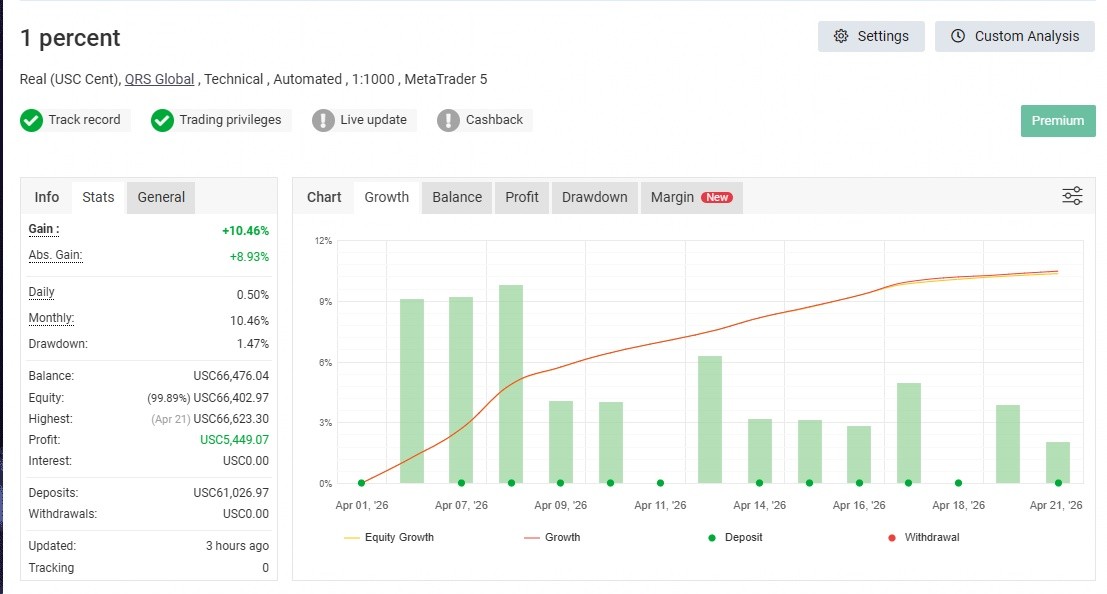Toggle Withdrawal legend entry
1107x594 pixels.
tap(924, 537)
